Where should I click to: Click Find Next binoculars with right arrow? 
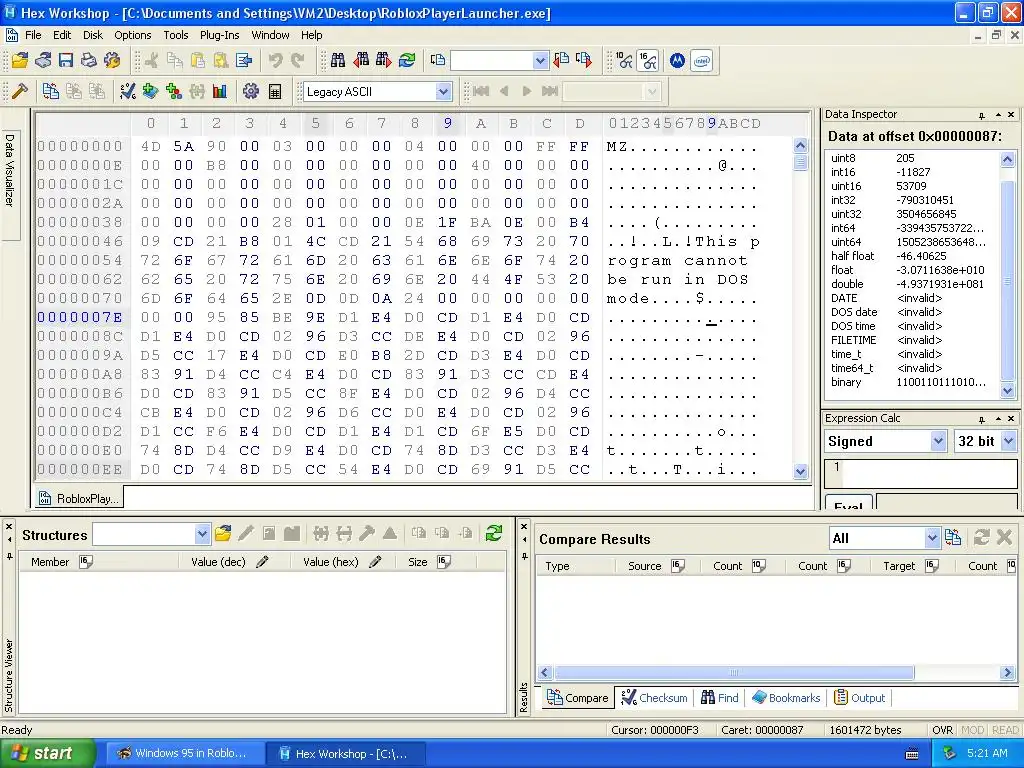pos(383,61)
